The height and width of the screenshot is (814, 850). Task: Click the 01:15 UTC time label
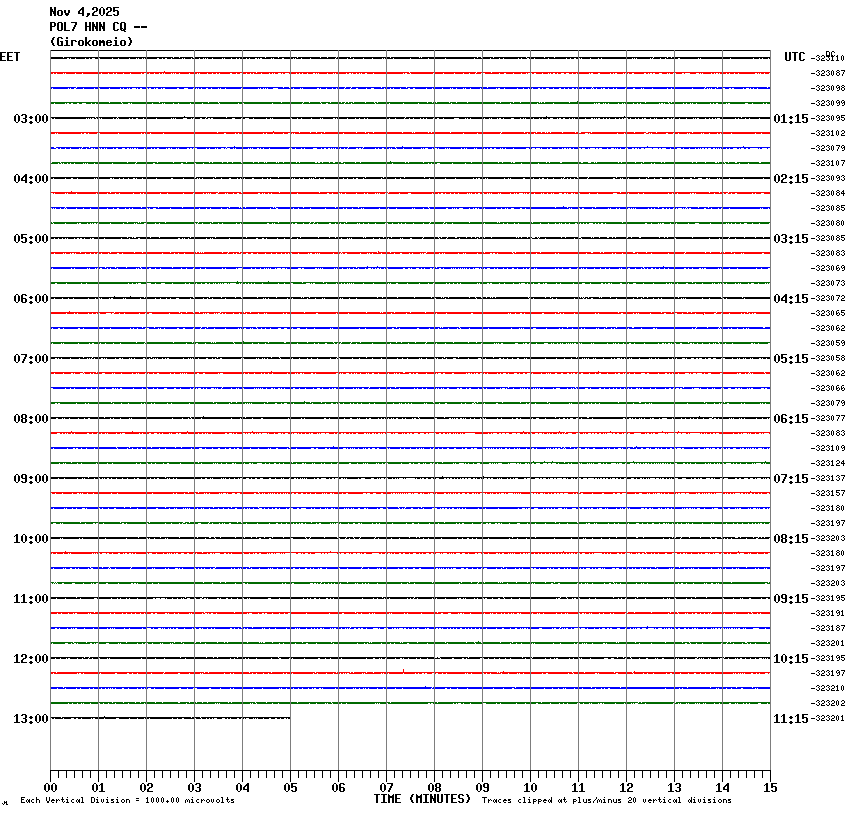(x=790, y=119)
